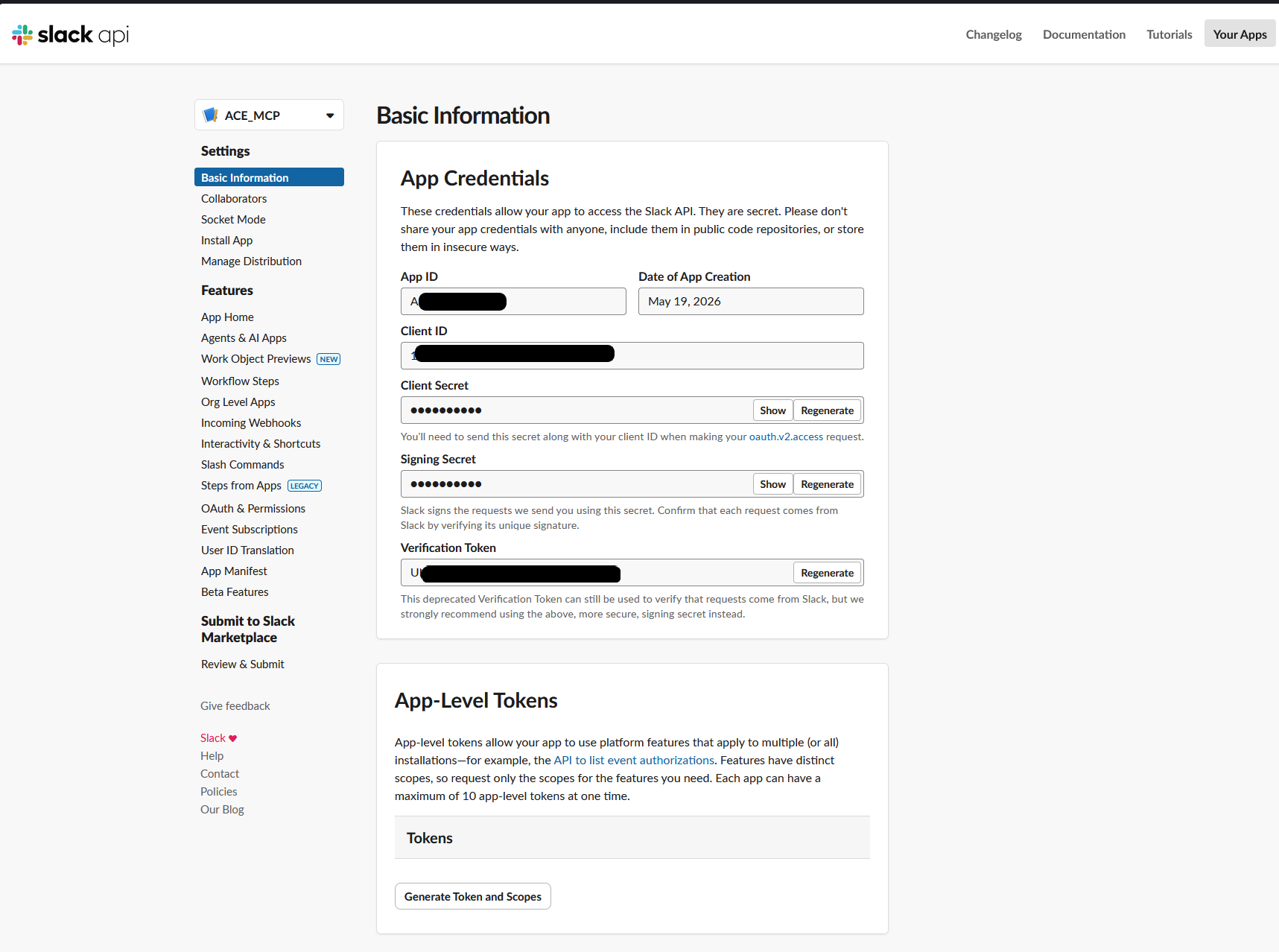Click the Slack footer link
This screenshot has height=952, width=1279.
[x=212, y=737]
